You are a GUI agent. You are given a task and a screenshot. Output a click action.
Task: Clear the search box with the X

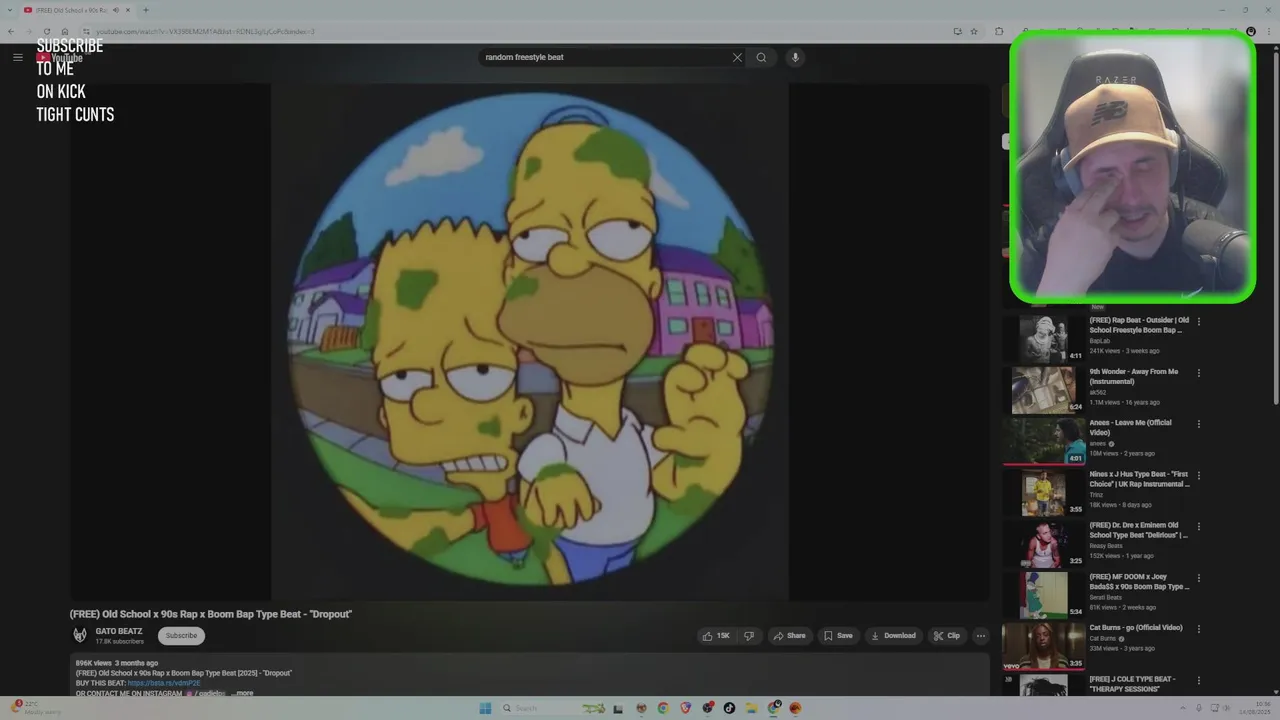coord(737,57)
